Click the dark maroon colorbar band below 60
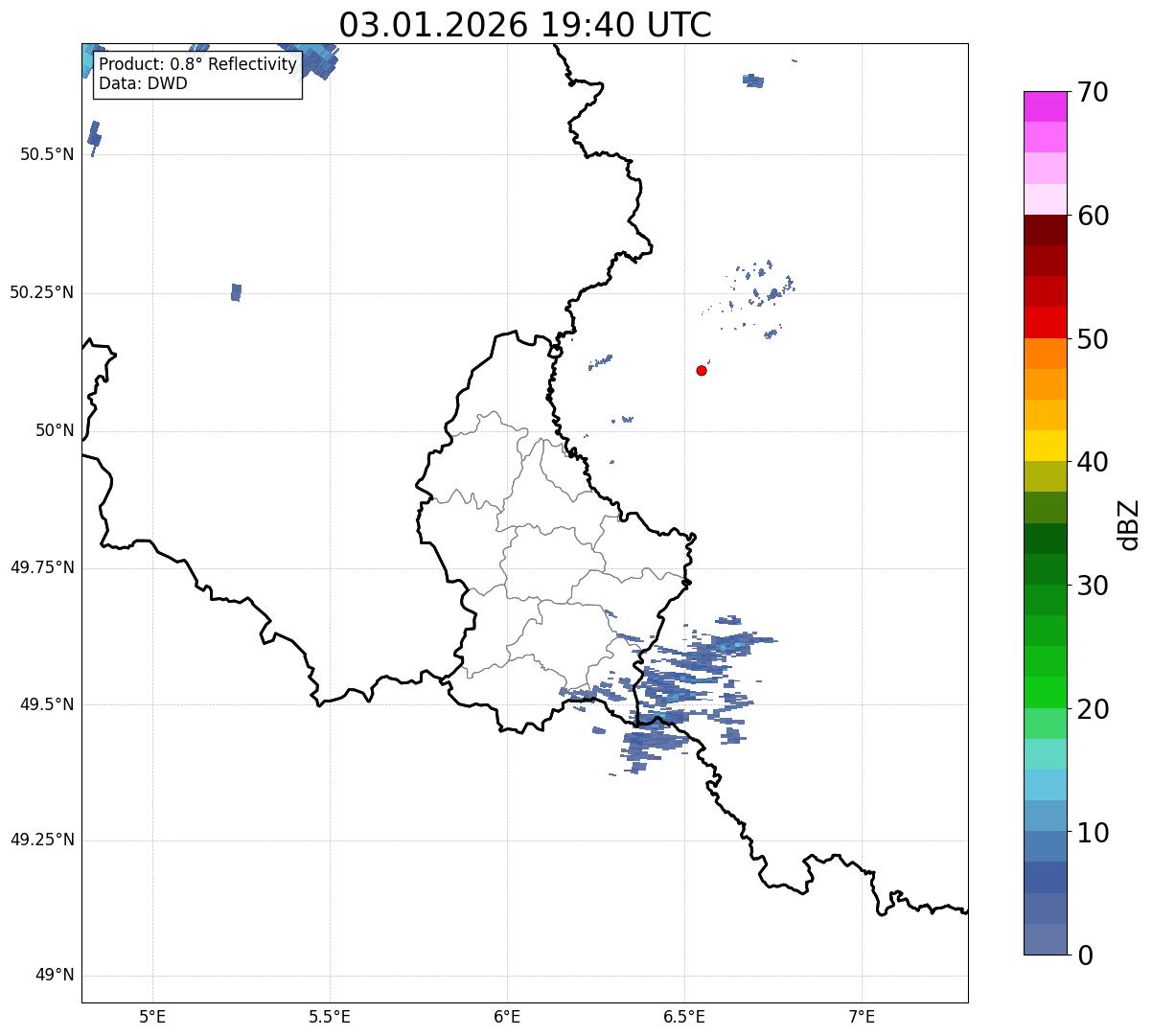1152x1036 pixels. [x=1045, y=230]
